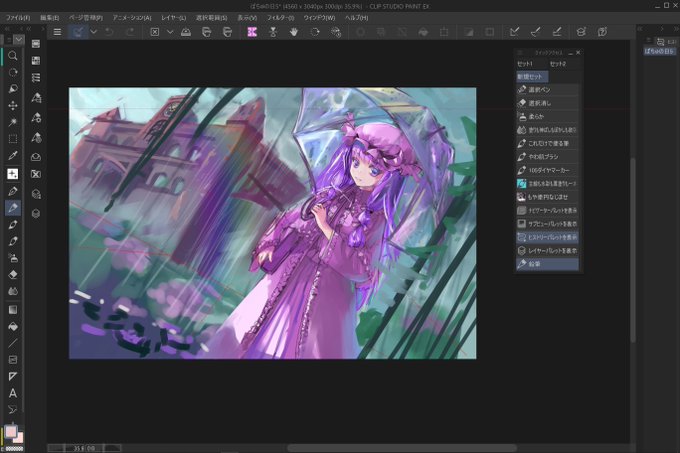Image resolution: width=680 pixels, height=453 pixels.
Task: Select the Auto select magic wand tool
Action: click(x=13, y=123)
